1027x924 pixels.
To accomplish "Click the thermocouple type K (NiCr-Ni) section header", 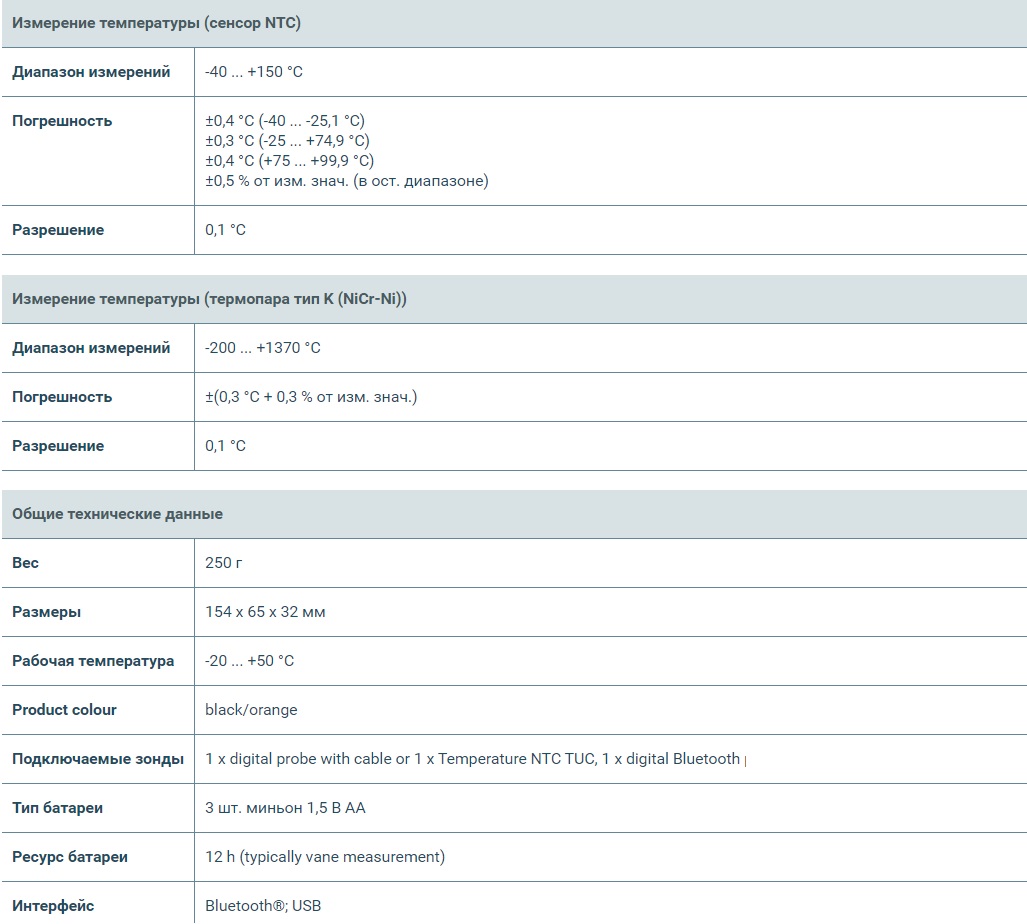I will coord(209,299).
